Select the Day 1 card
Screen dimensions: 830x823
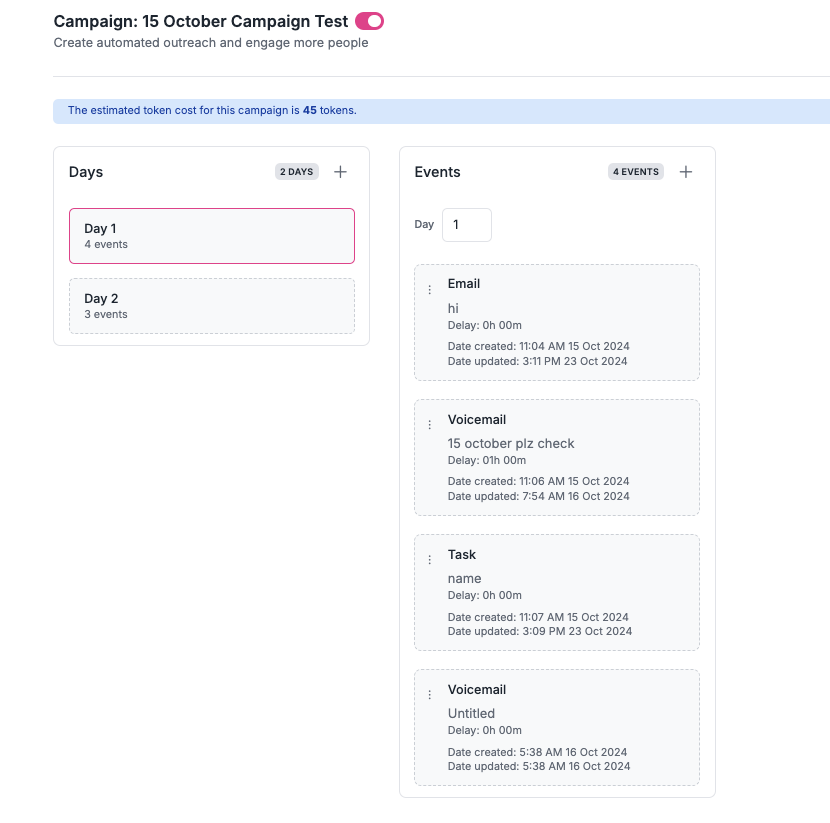click(x=212, y=236)
